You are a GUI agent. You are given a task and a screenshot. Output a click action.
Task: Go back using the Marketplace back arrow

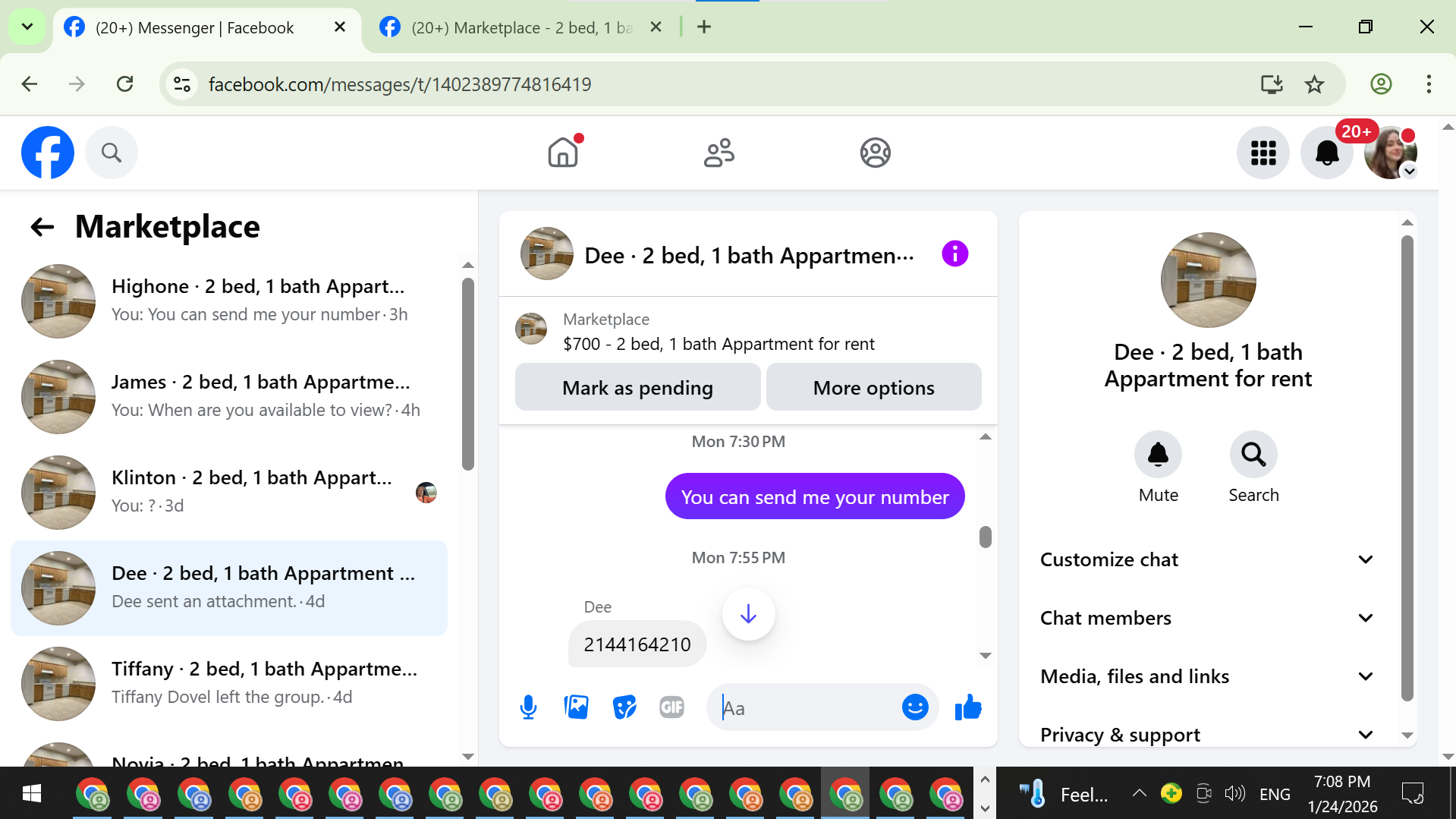tap(42, 226)
